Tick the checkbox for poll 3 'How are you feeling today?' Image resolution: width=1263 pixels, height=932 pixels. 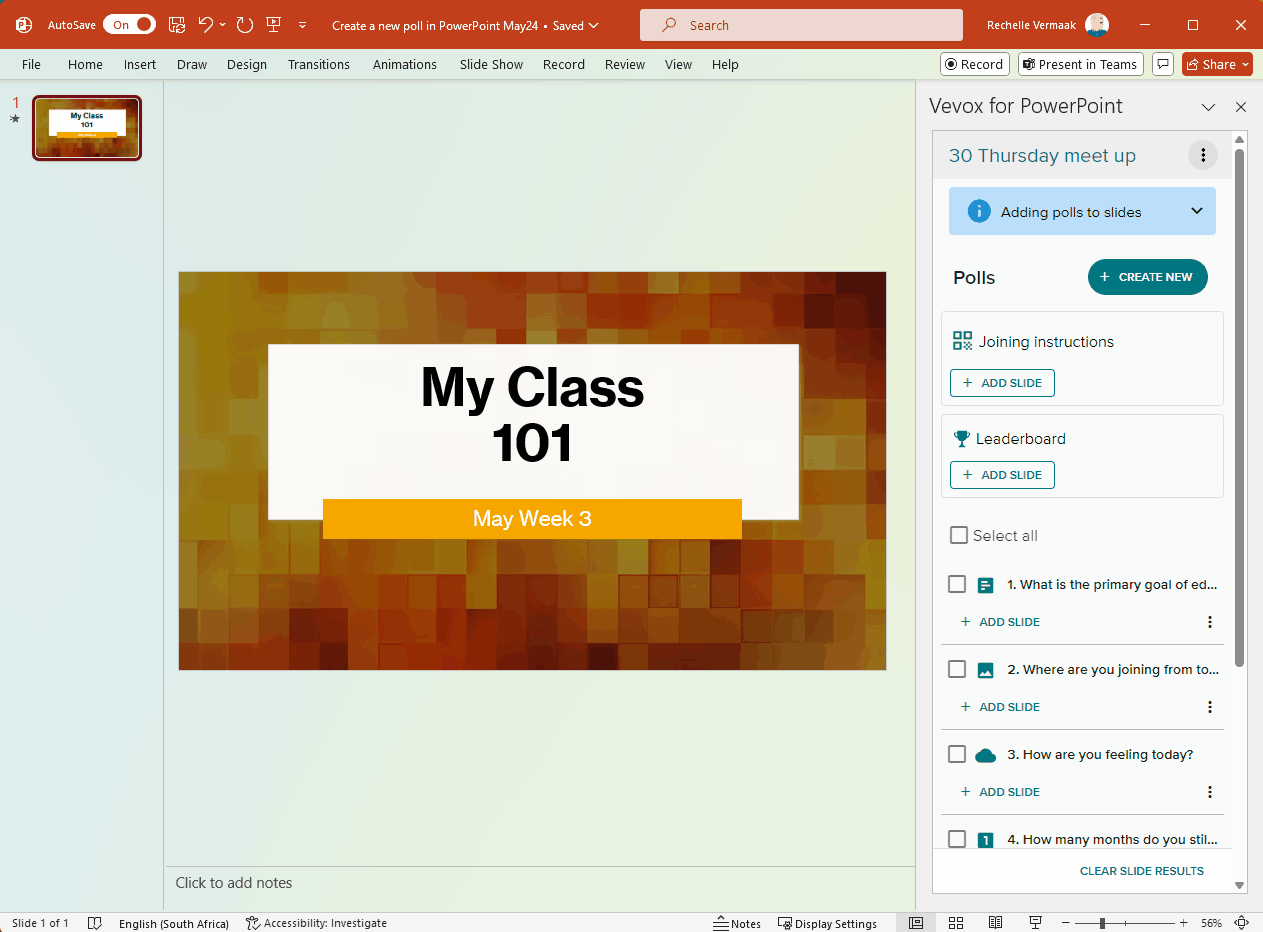[x=957, y=754]
